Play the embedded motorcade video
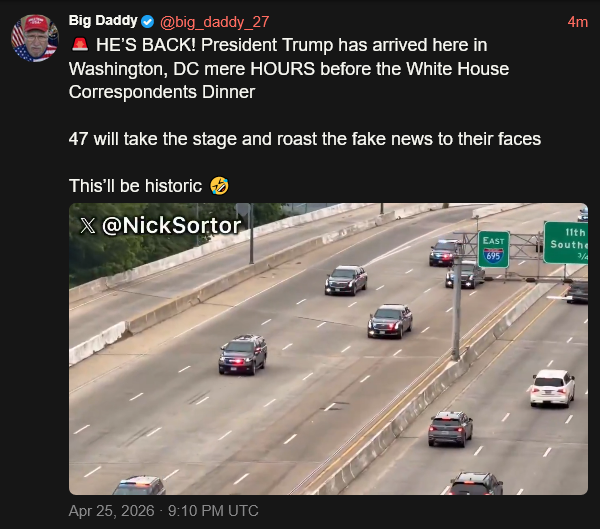This screenshot has width=600, height=529. point(328,349)
